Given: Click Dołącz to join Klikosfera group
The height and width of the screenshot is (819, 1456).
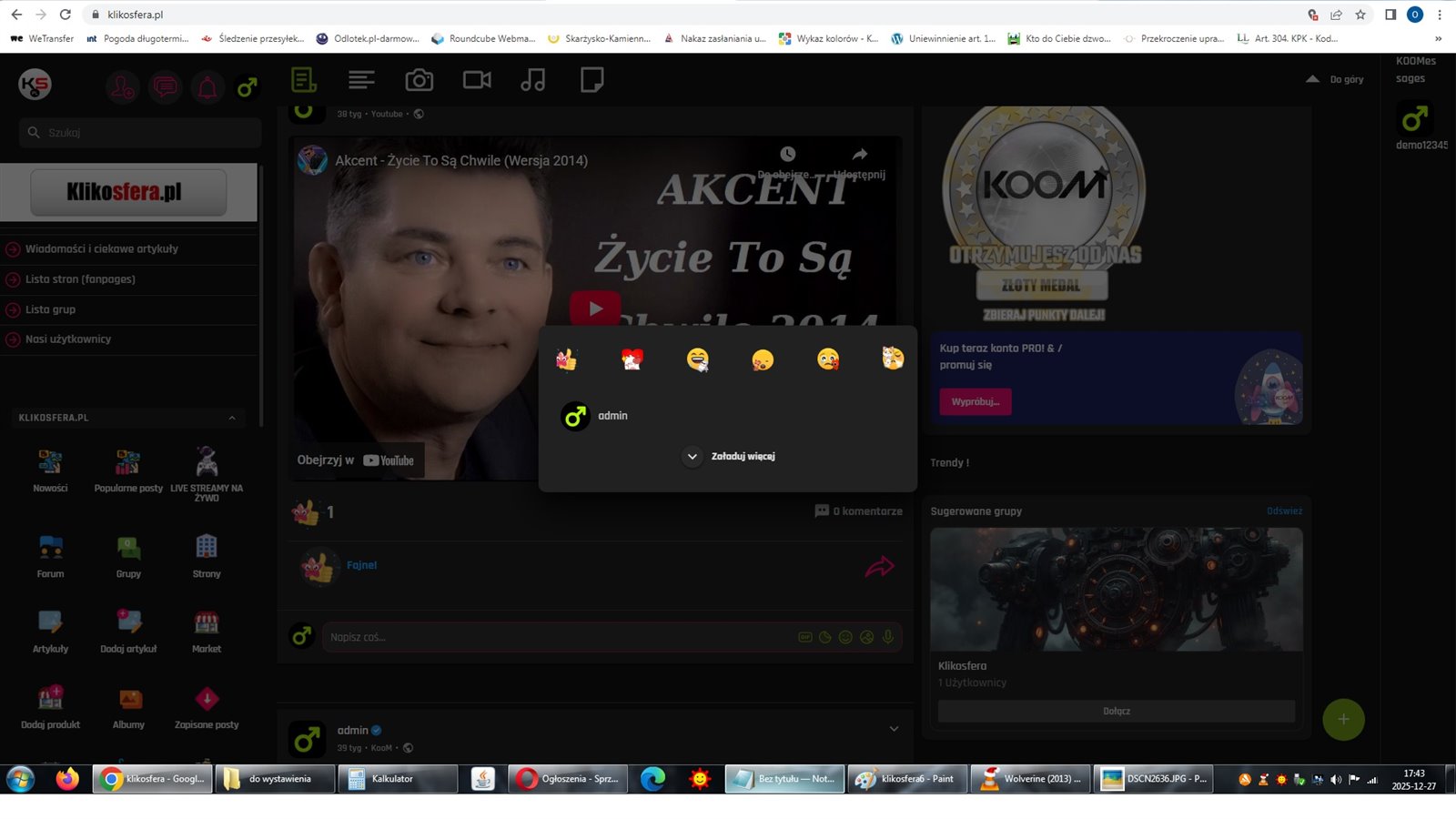Looking at the screenshot, I should (x=1116, y=712).
